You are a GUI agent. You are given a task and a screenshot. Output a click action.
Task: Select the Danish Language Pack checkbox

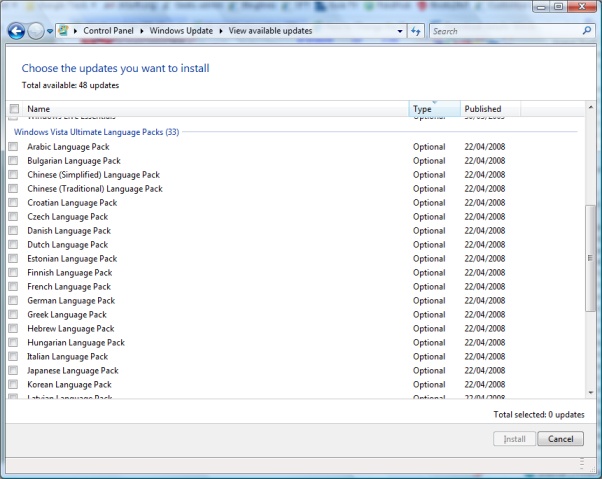tap(13, 230)
